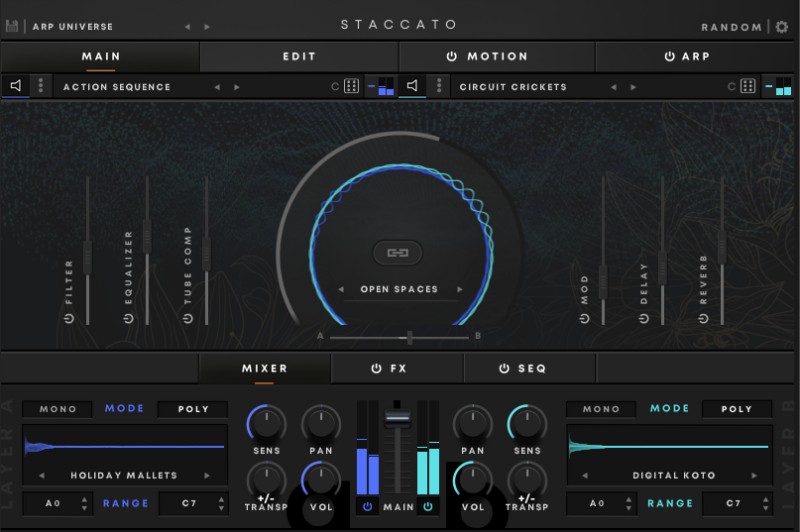800x532 pixels.
Task: Select next sound after Holiday Mallets
Action: [x=207, y=476]
